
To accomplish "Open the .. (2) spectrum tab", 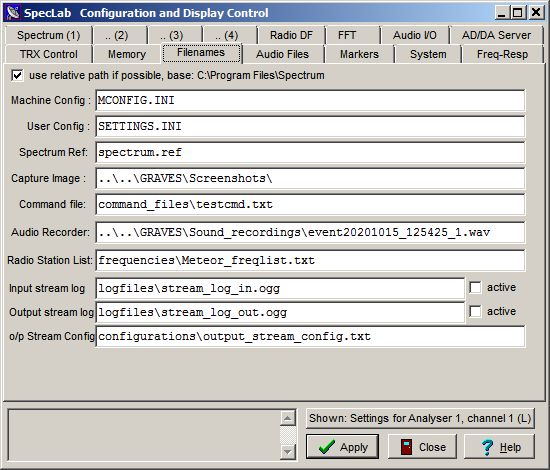I will point(120,35).
